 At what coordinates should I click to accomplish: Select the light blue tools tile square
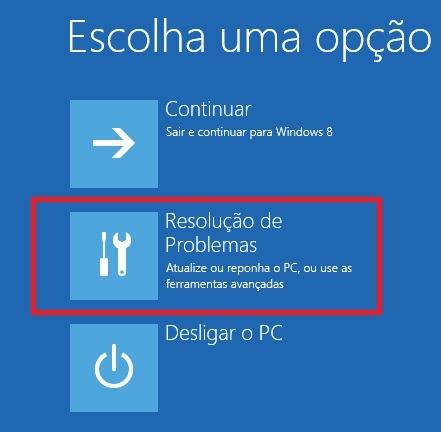click(114, 256)
